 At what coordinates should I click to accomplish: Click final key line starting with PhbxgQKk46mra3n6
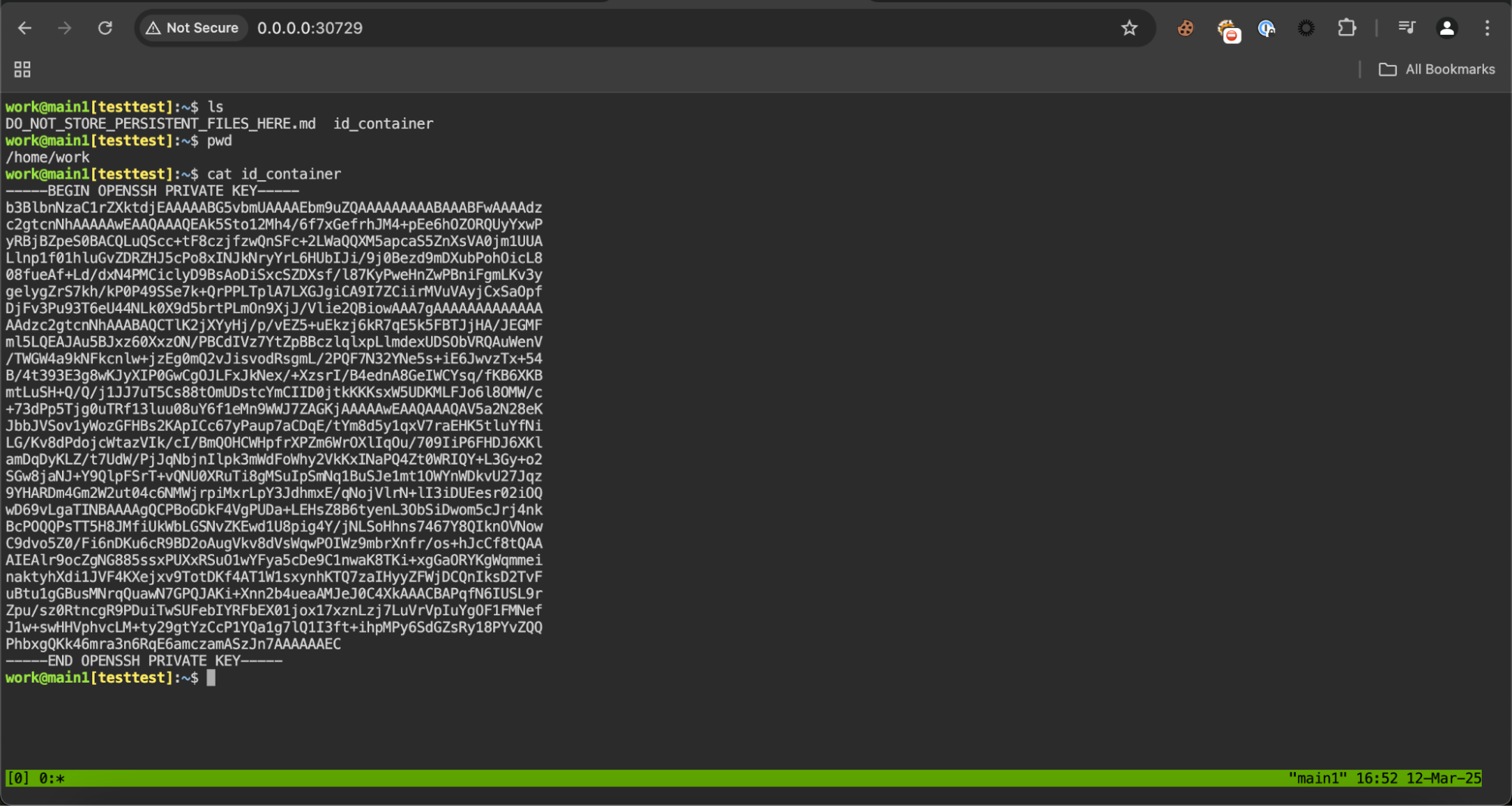click(x=173, y=644)
